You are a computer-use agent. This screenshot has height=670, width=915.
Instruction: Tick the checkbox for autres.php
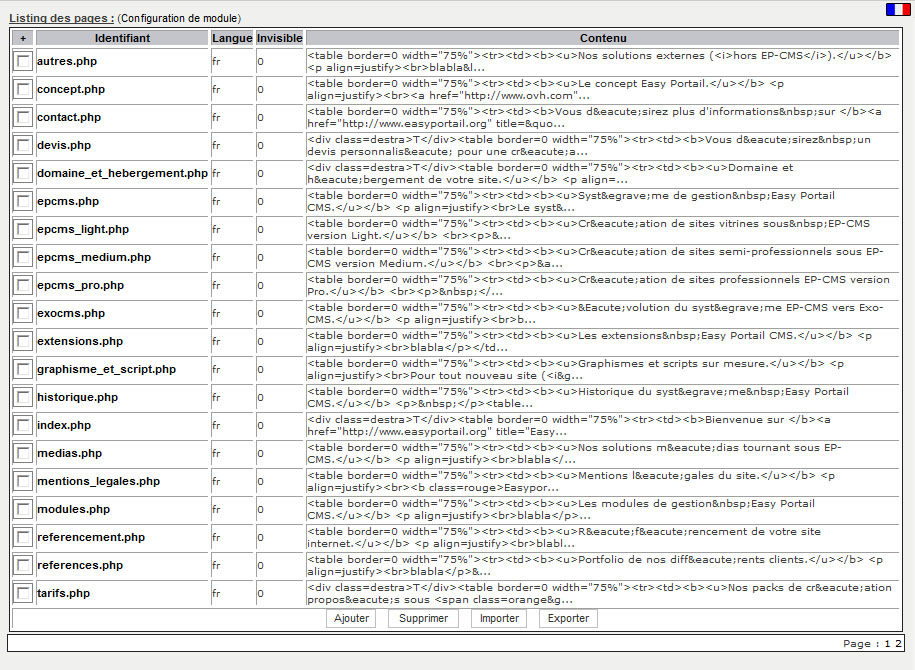[23, 62]
